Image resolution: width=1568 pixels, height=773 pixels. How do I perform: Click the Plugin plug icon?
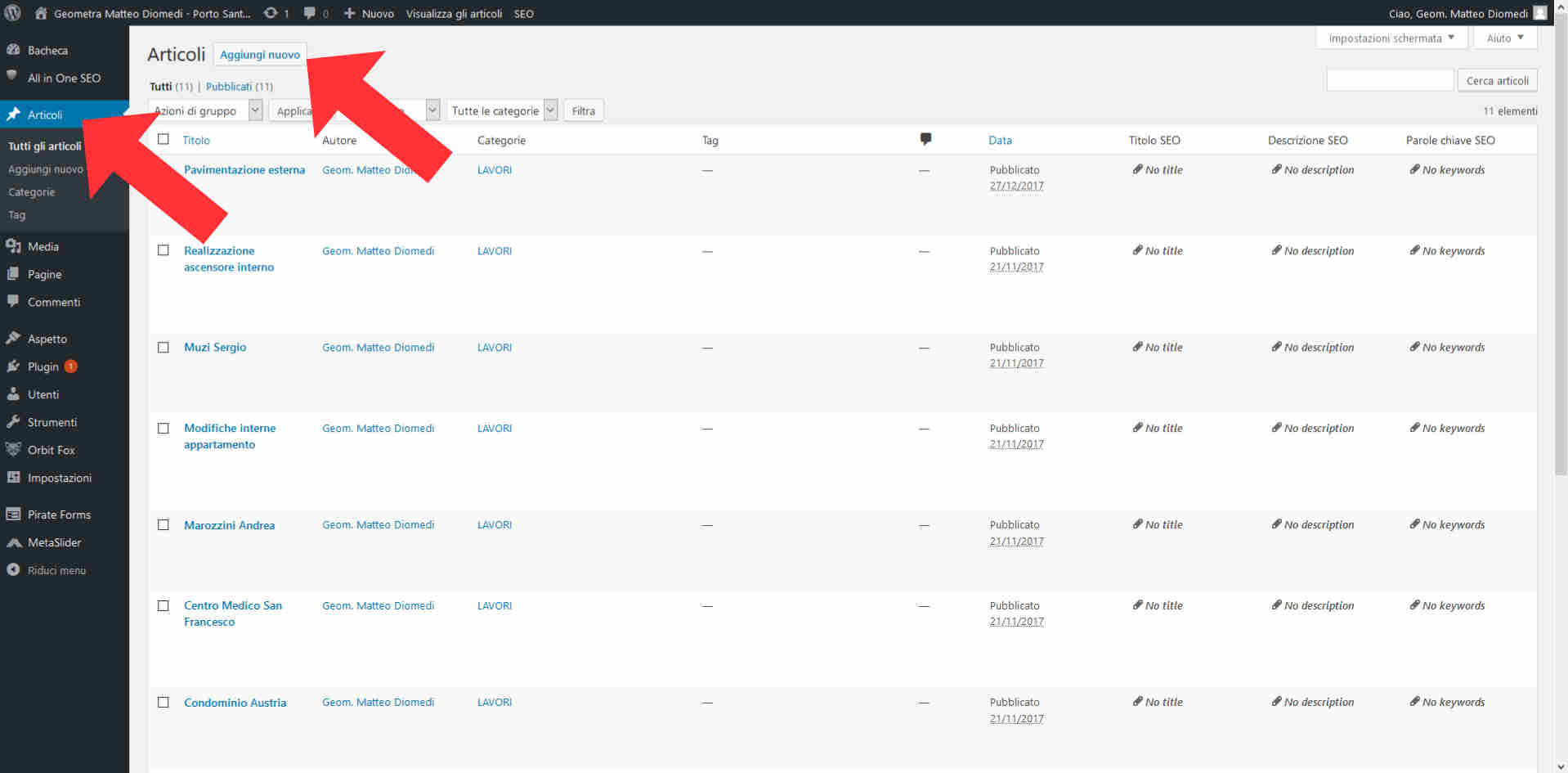coord(13,366)
